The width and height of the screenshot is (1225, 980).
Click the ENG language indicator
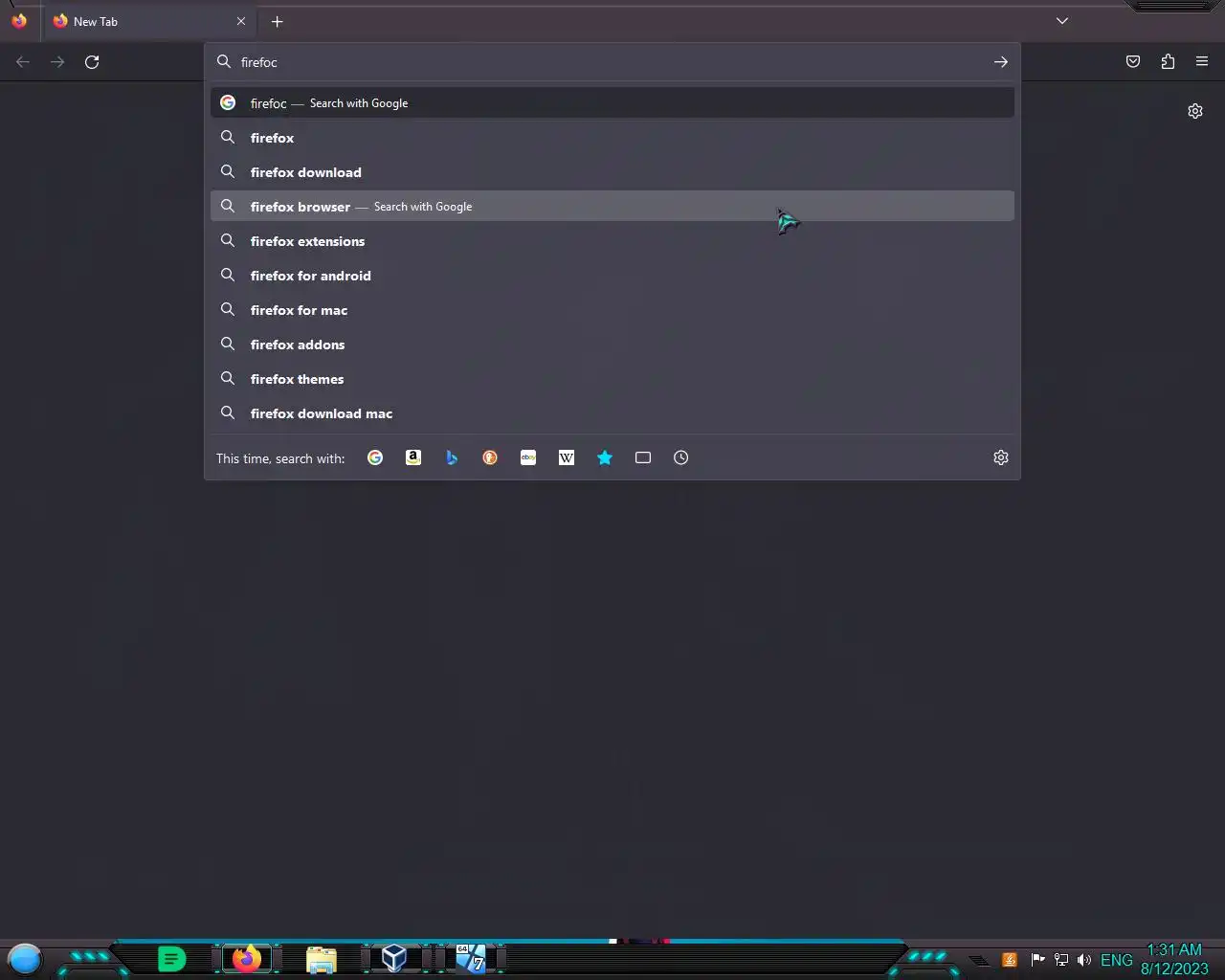[x=1117, y=960]
